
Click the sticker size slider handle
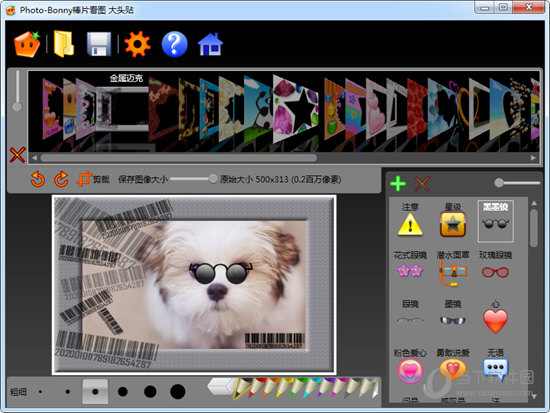(x=499, y=182)
